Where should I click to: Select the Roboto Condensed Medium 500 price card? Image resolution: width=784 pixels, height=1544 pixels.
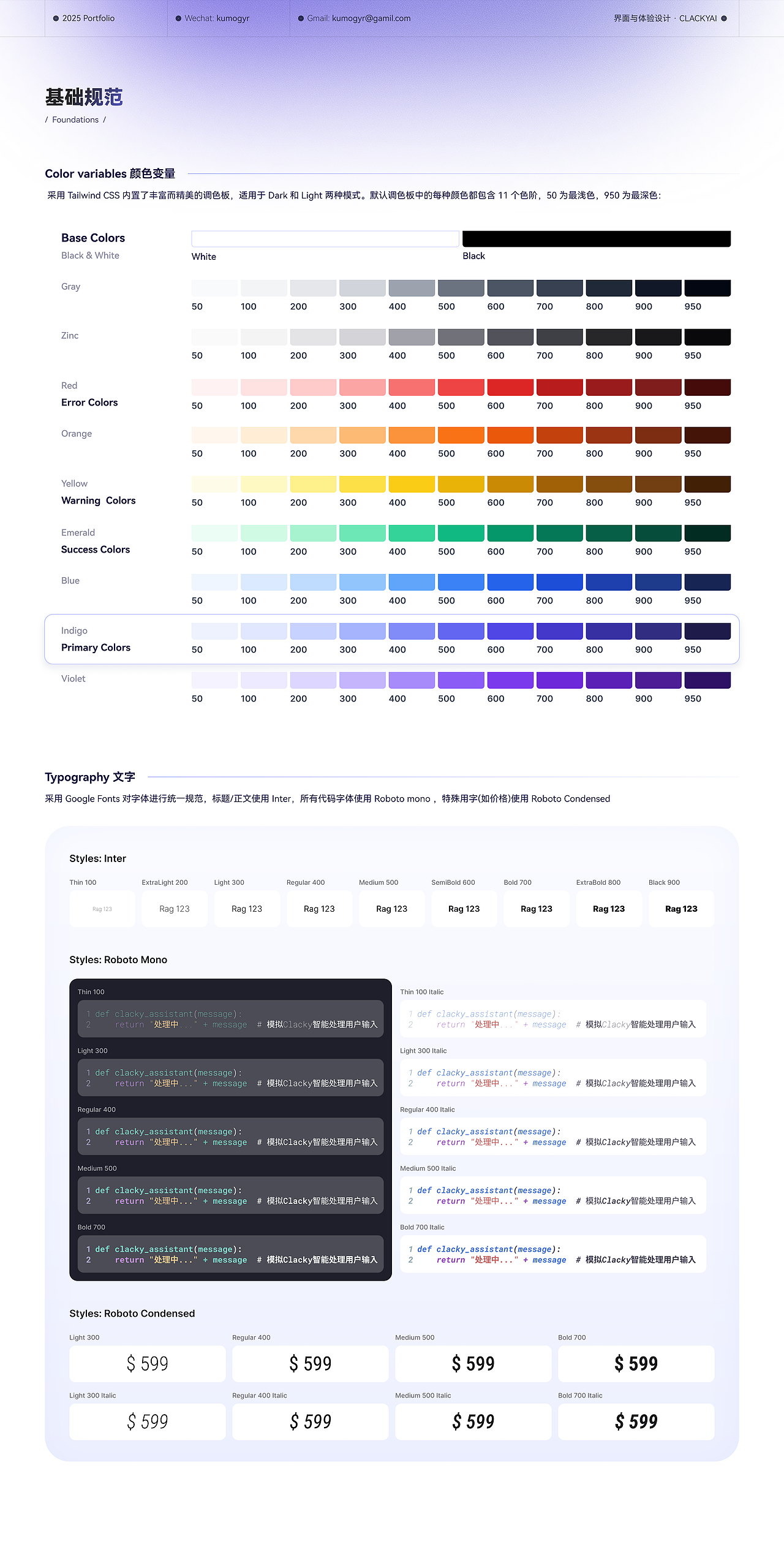point(473,1364)
